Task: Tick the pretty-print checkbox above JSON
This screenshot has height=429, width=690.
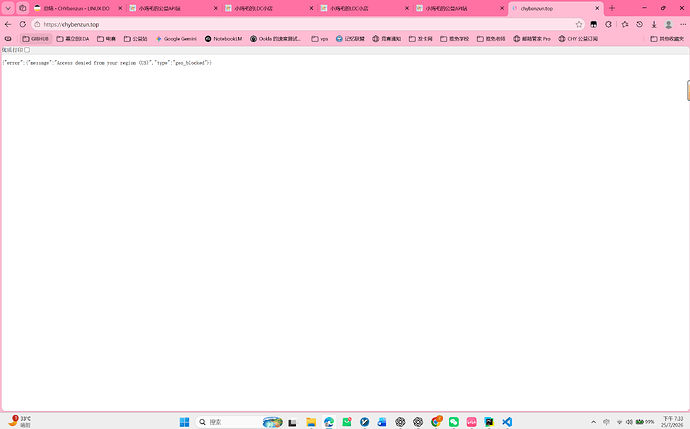Action: tap(27, 50)
